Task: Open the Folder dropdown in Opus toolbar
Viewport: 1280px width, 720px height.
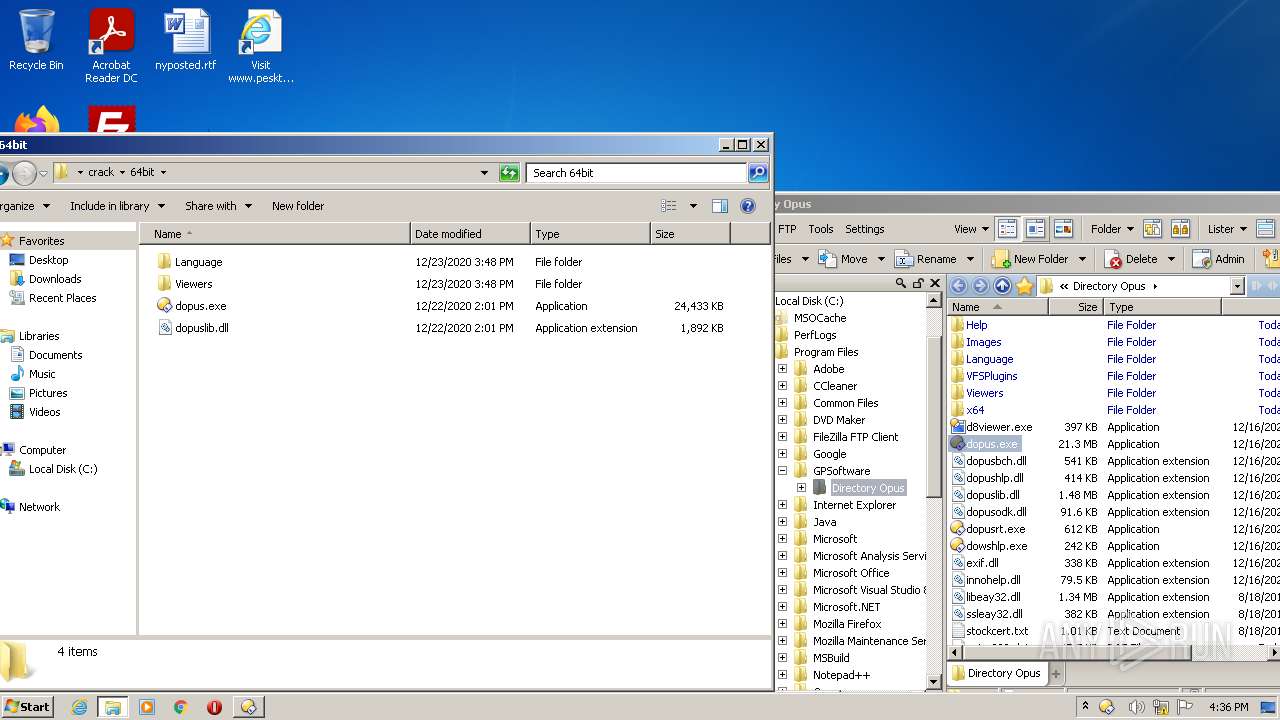Action: point(1112,229)
